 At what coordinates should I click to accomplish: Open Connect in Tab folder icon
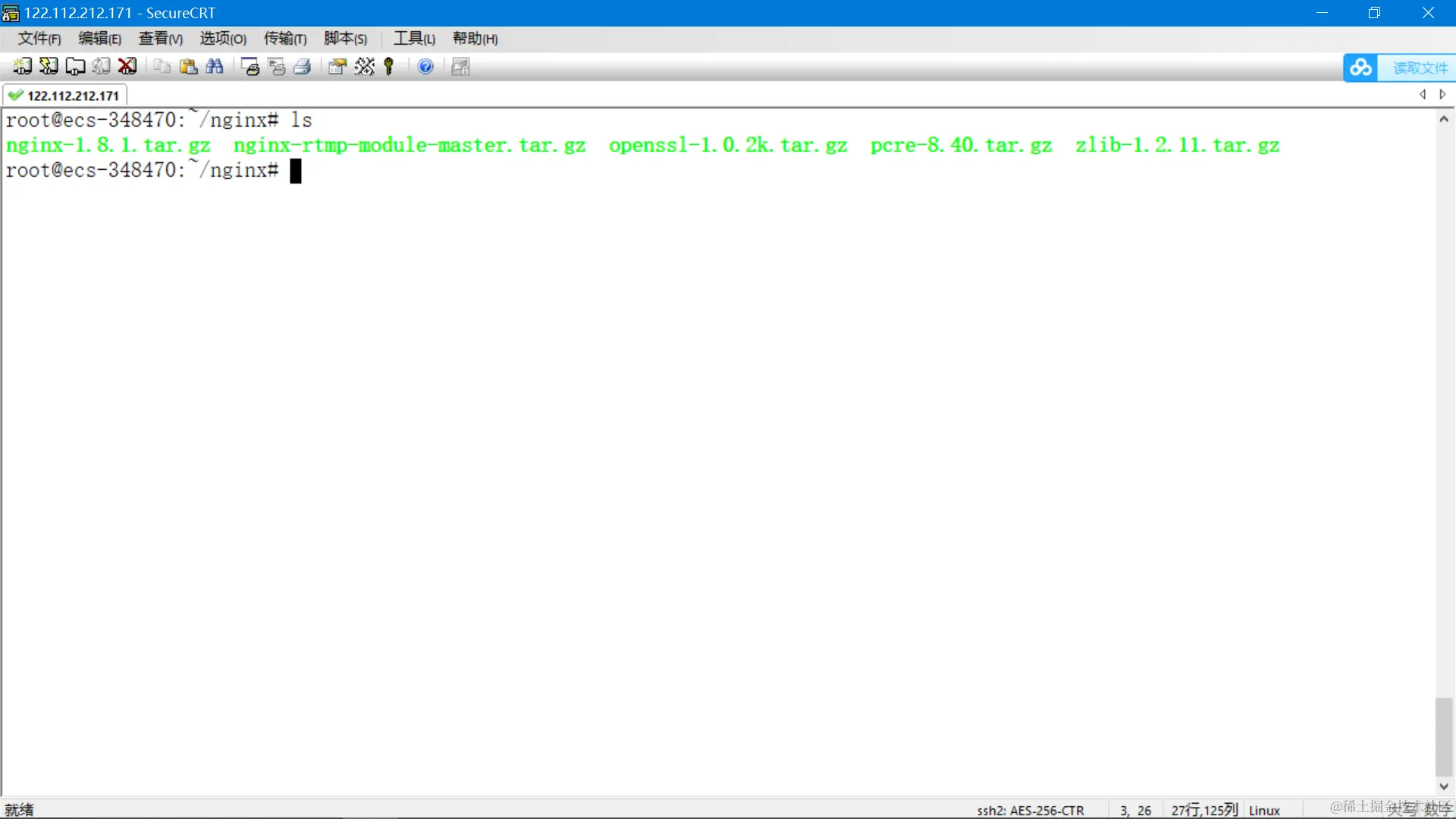tap(75, 67)
